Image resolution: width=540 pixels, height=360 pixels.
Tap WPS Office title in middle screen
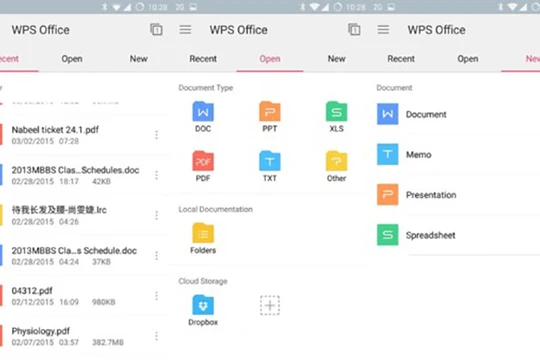[x=239, y=30]
